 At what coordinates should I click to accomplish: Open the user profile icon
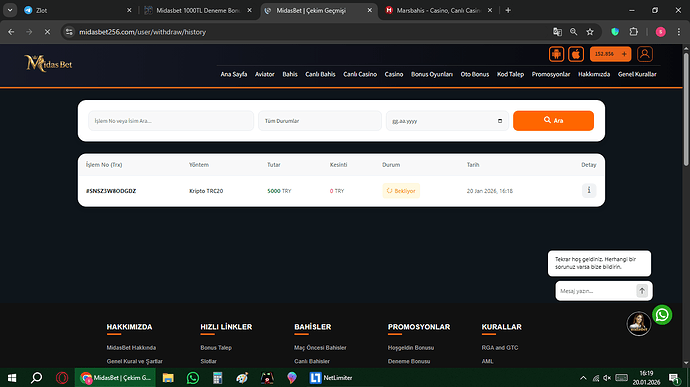tap(645, 54)
